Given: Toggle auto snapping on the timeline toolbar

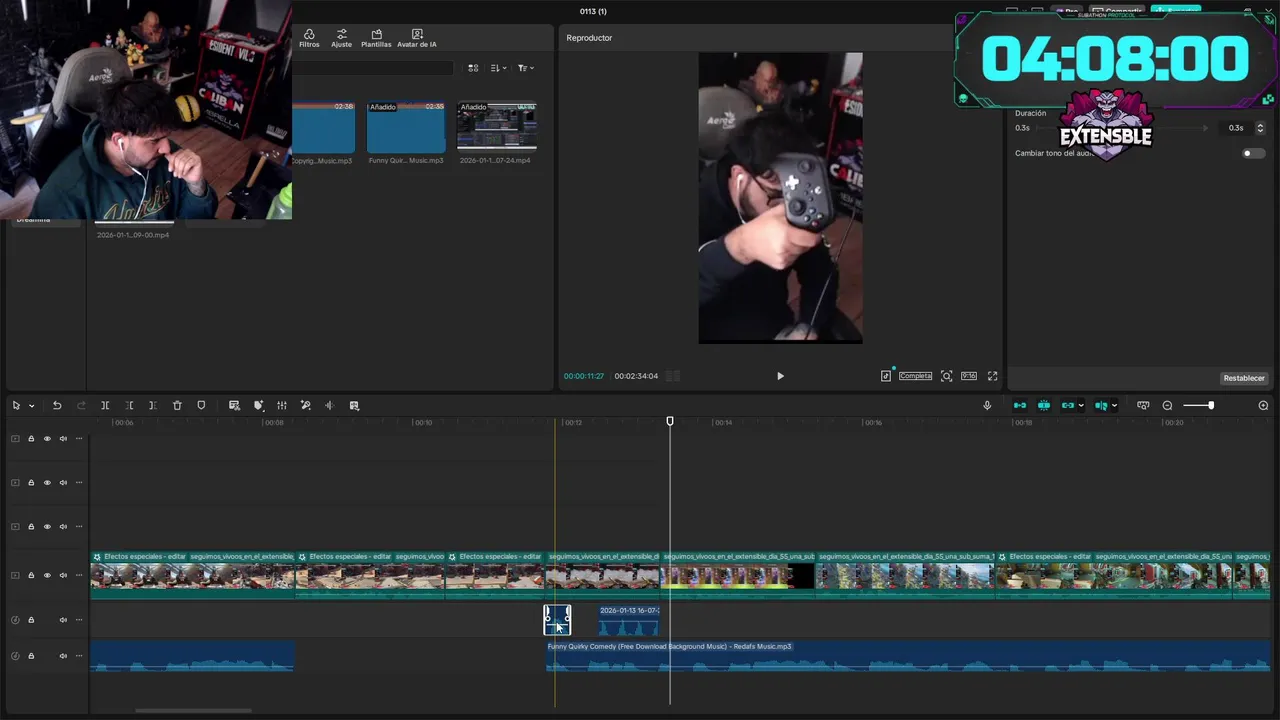Looking at the screenshot, I should 1043,405.
